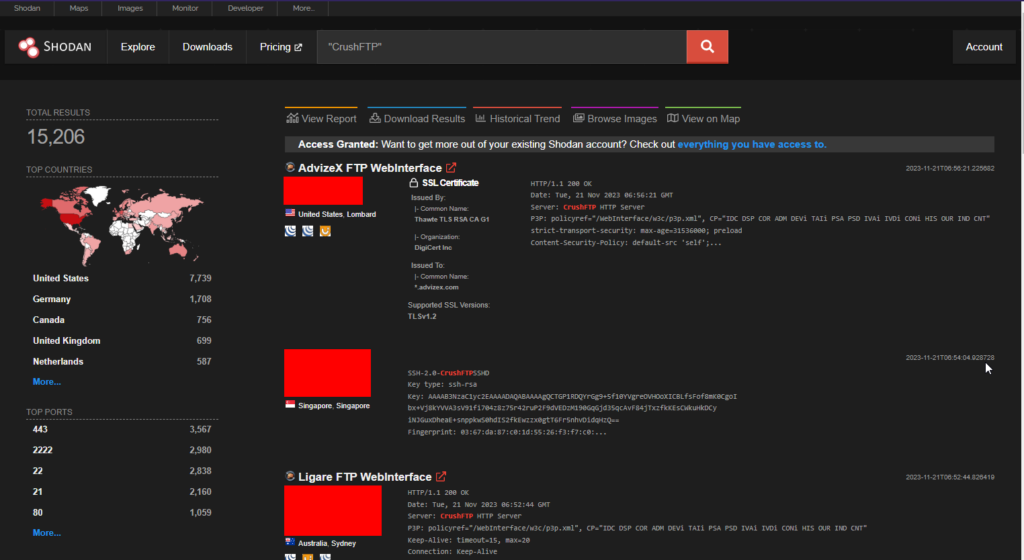Click the world map under Top Countries

(x=121, y=224)
